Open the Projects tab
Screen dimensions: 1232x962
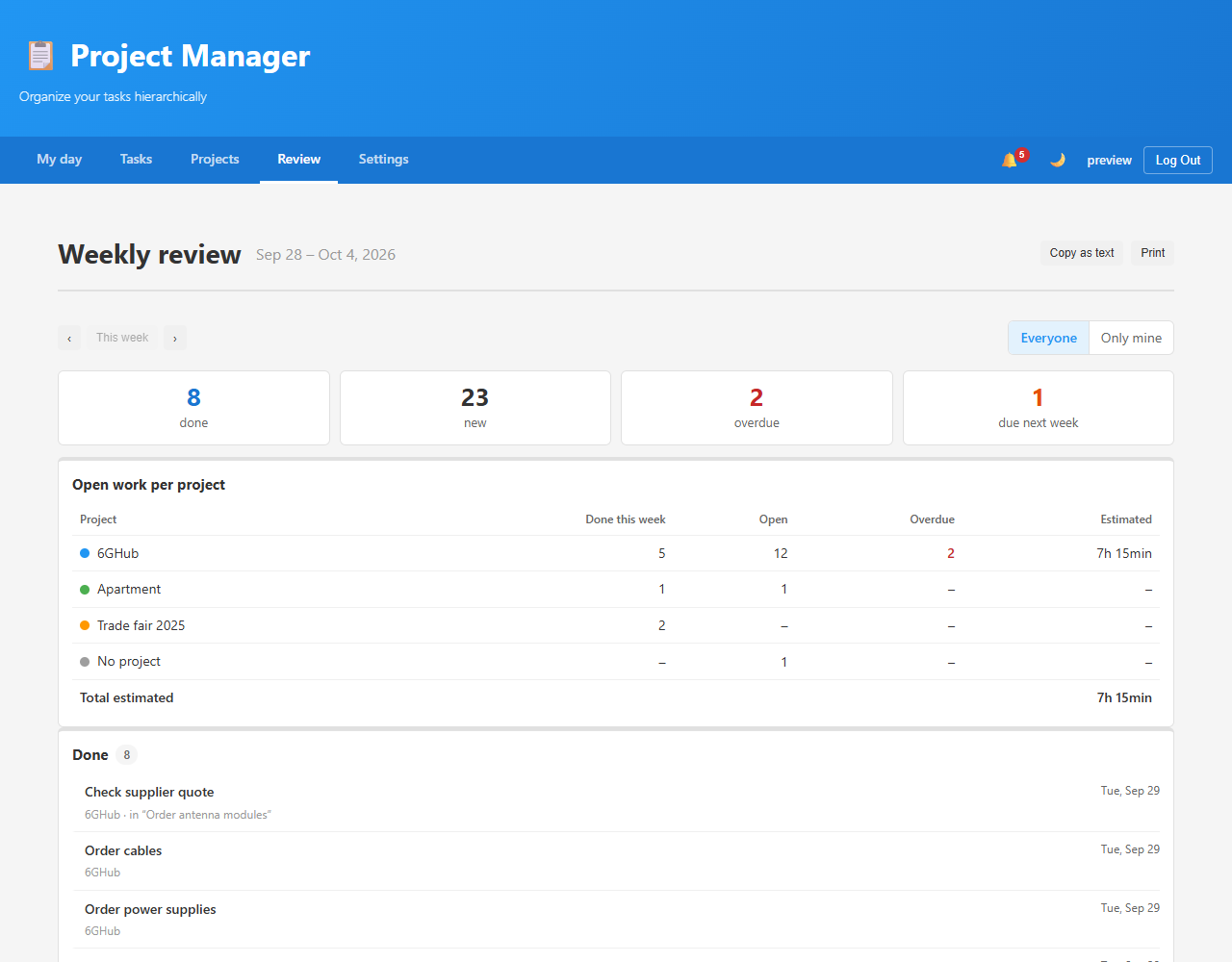[215, 160]
